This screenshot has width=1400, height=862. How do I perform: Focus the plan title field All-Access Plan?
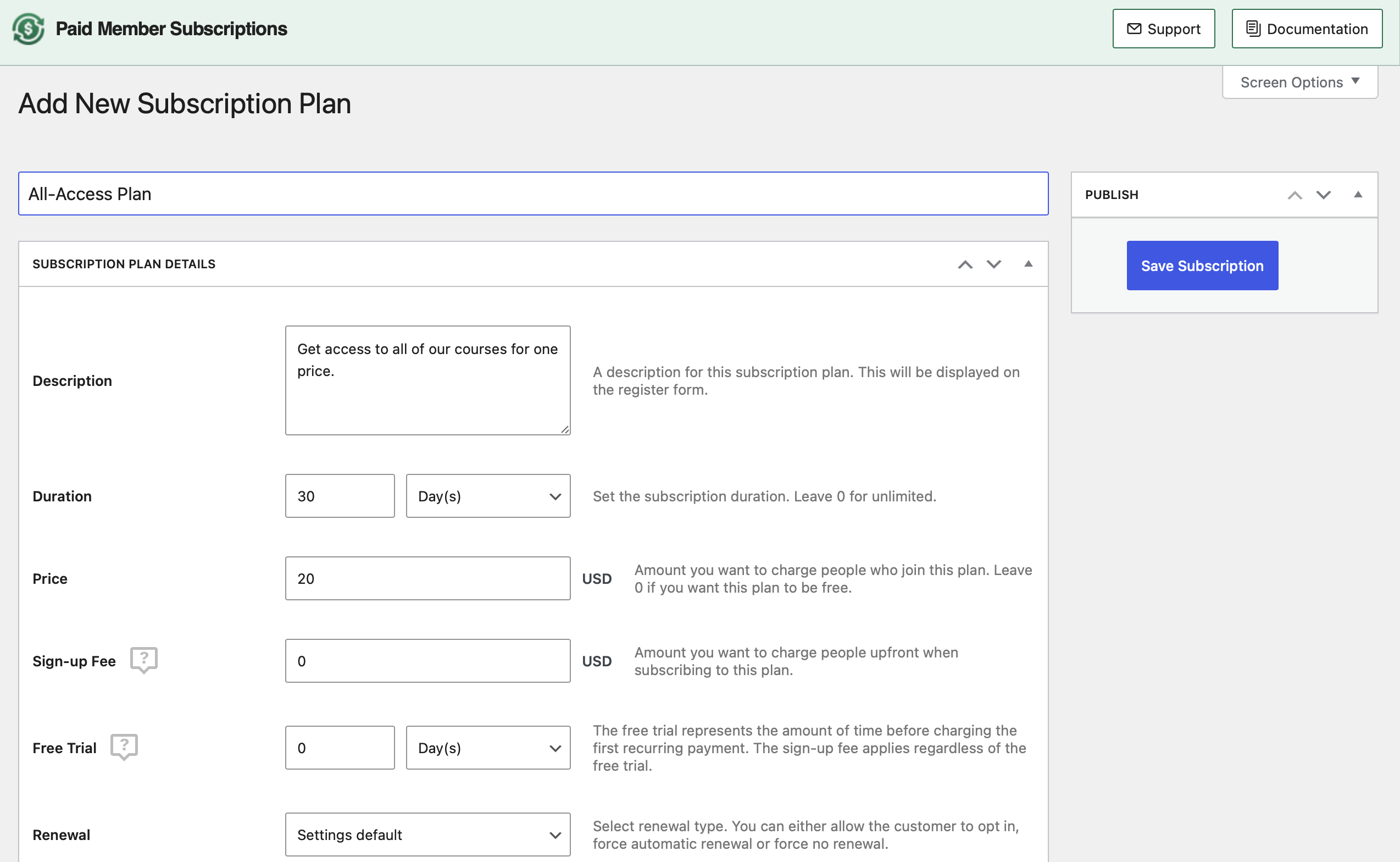[533, 194]
